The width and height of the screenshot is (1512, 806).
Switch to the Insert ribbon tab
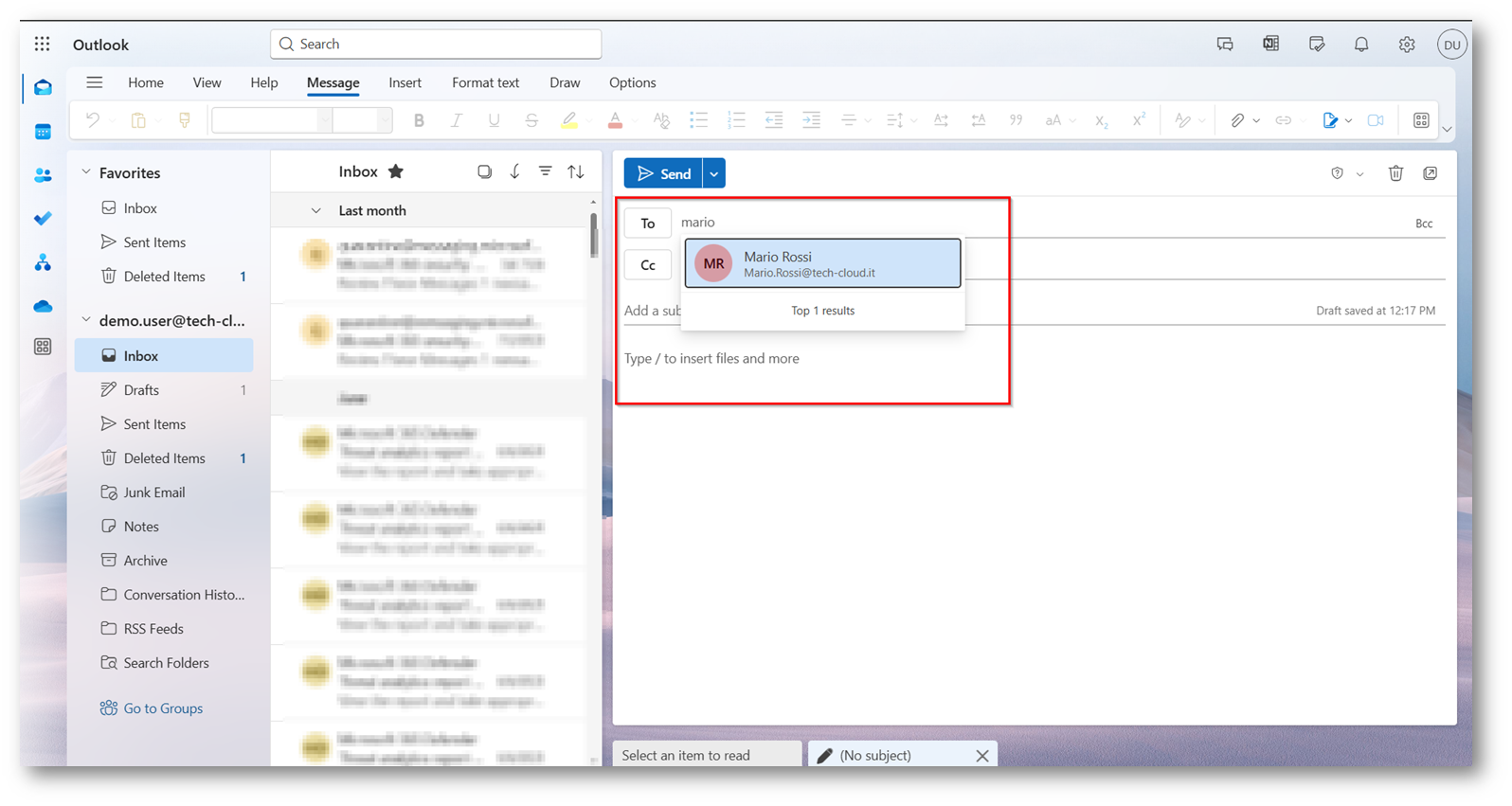(405, 82)
